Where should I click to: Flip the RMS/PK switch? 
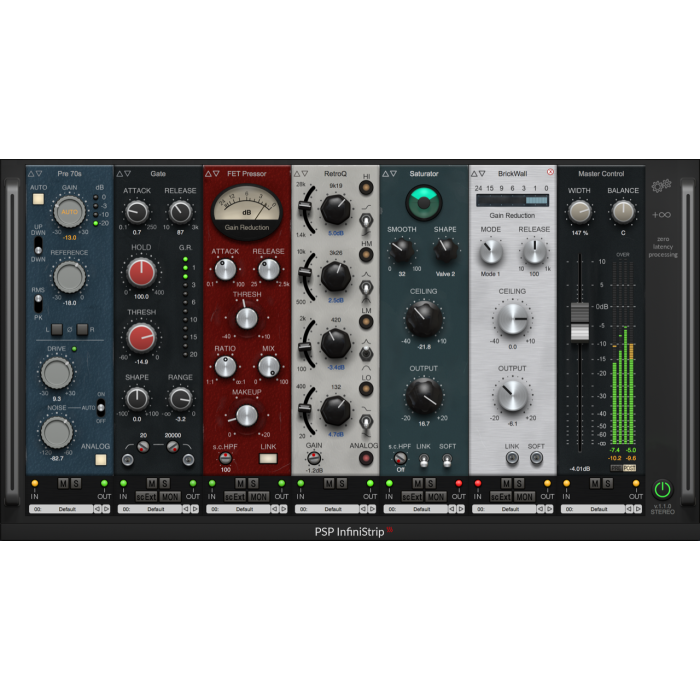[x=38, y=303]
